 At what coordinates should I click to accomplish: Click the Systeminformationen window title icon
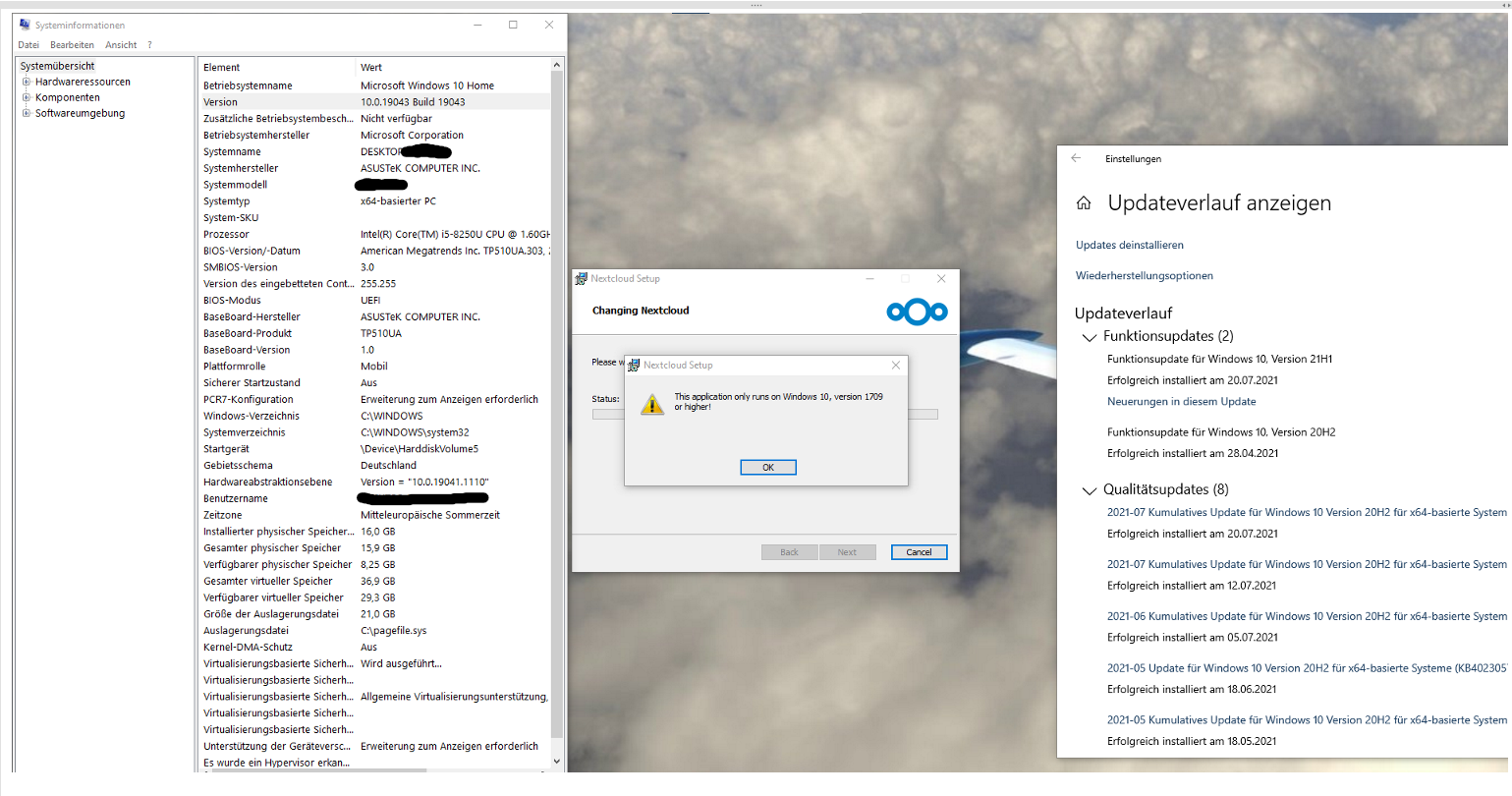coord(25,25)
